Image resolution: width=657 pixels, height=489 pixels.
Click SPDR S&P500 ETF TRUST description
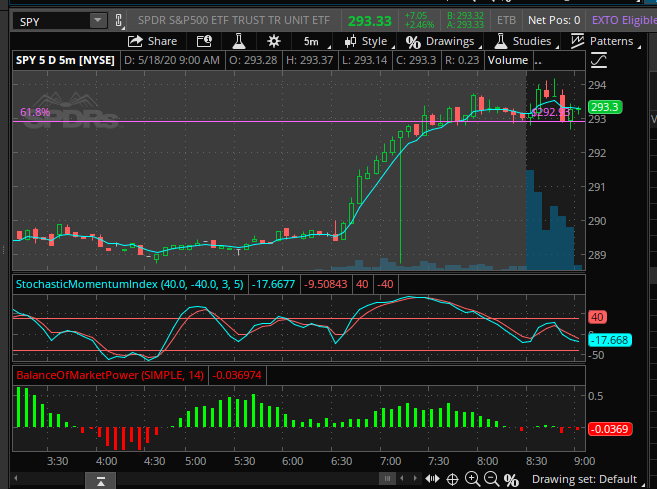(234, 20)
